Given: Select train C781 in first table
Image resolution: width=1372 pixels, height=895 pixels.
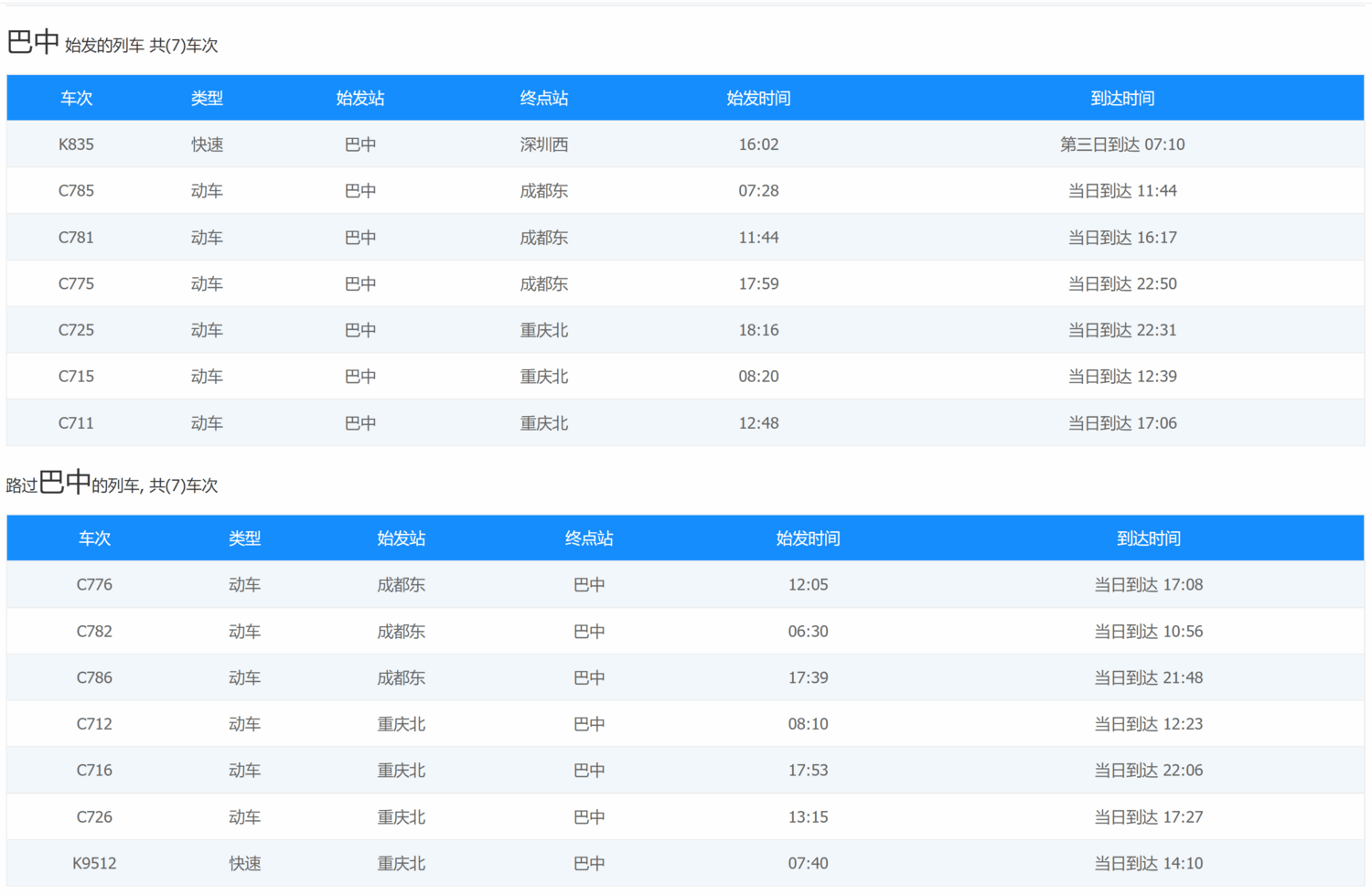Looking at the screenshot, I should point(76,238).
